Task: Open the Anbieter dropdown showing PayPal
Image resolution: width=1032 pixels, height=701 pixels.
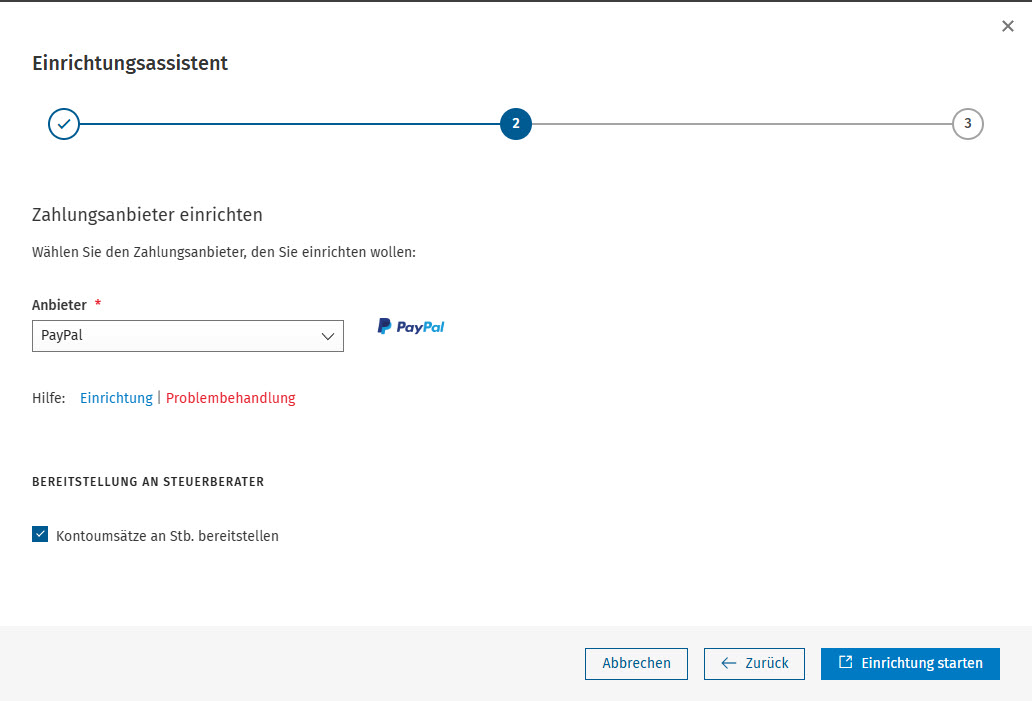Action: click(x=188, y=336)
